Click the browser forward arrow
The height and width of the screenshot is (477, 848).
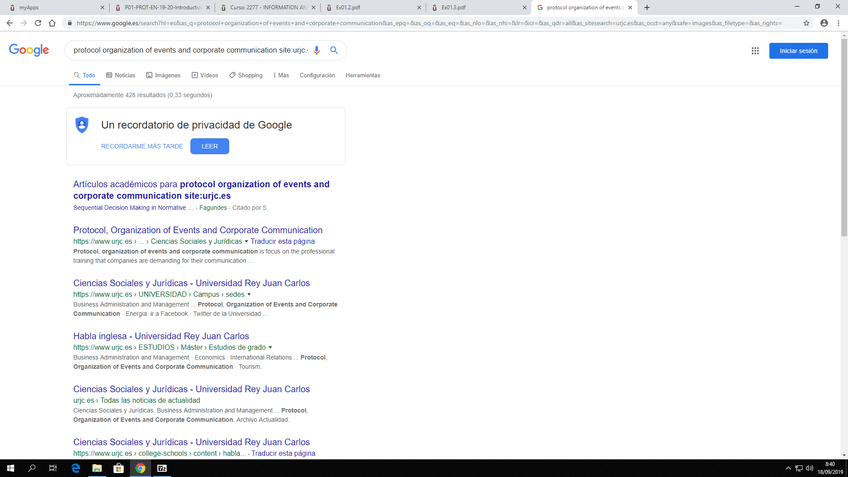[24, 23]
